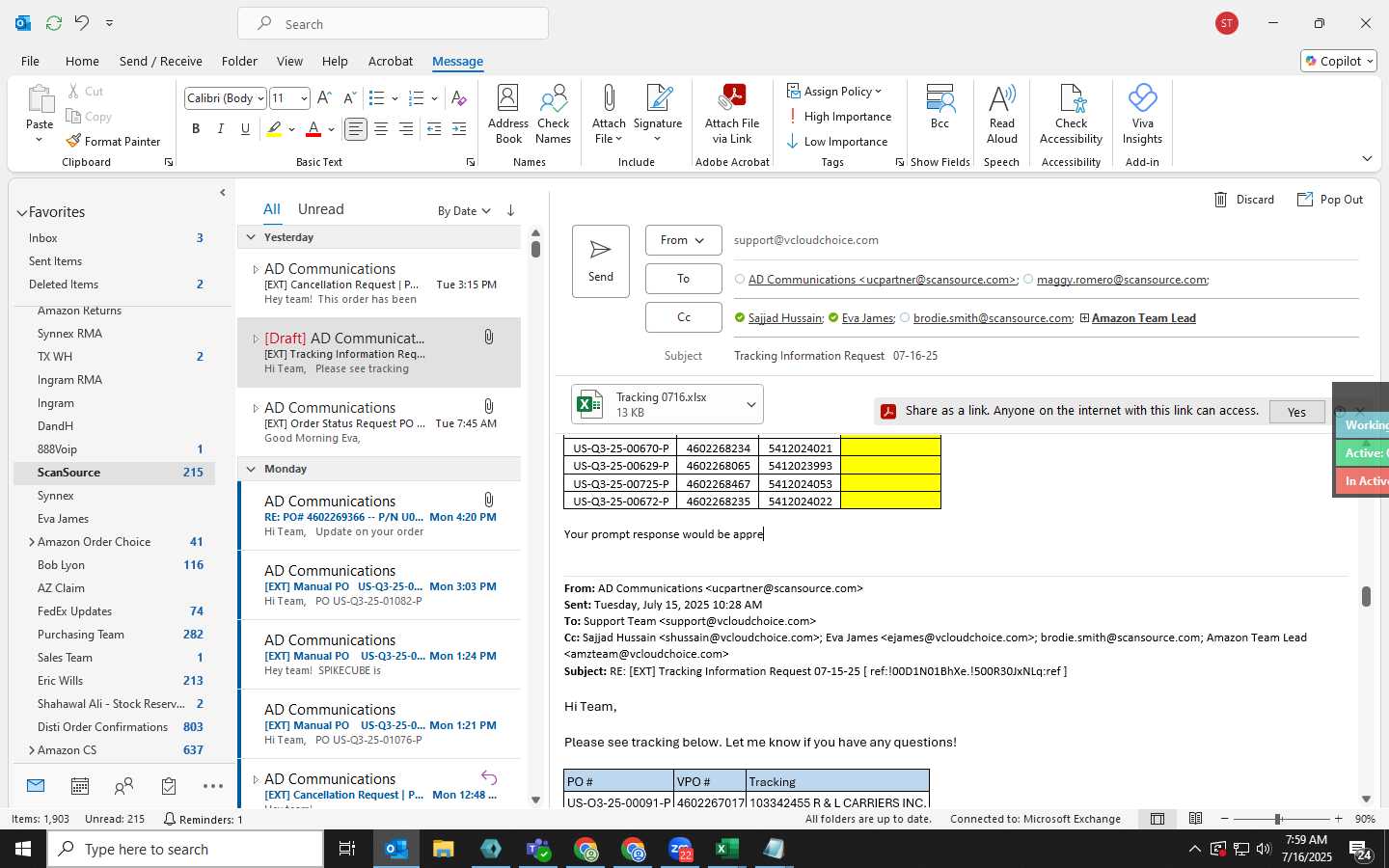Open the Signature dropdown
Viewport: 1389px width, 868px height.
658,114
